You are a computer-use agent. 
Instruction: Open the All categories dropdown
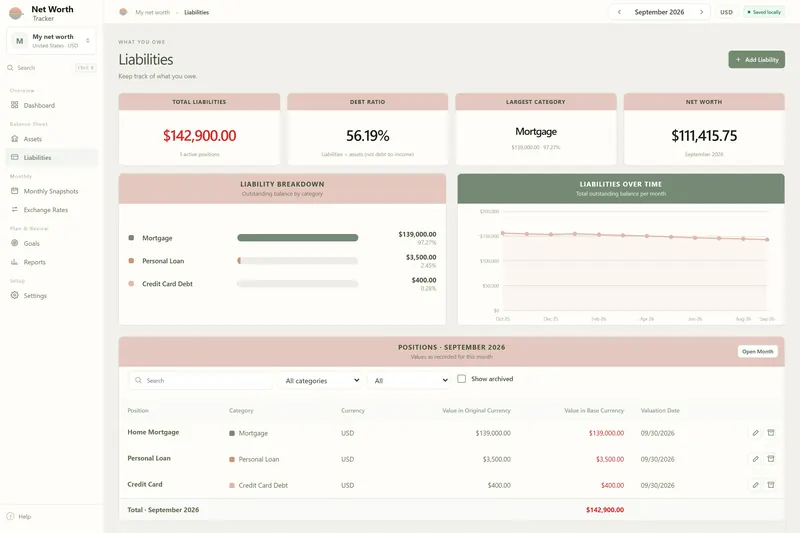click(x=322, y=380)
